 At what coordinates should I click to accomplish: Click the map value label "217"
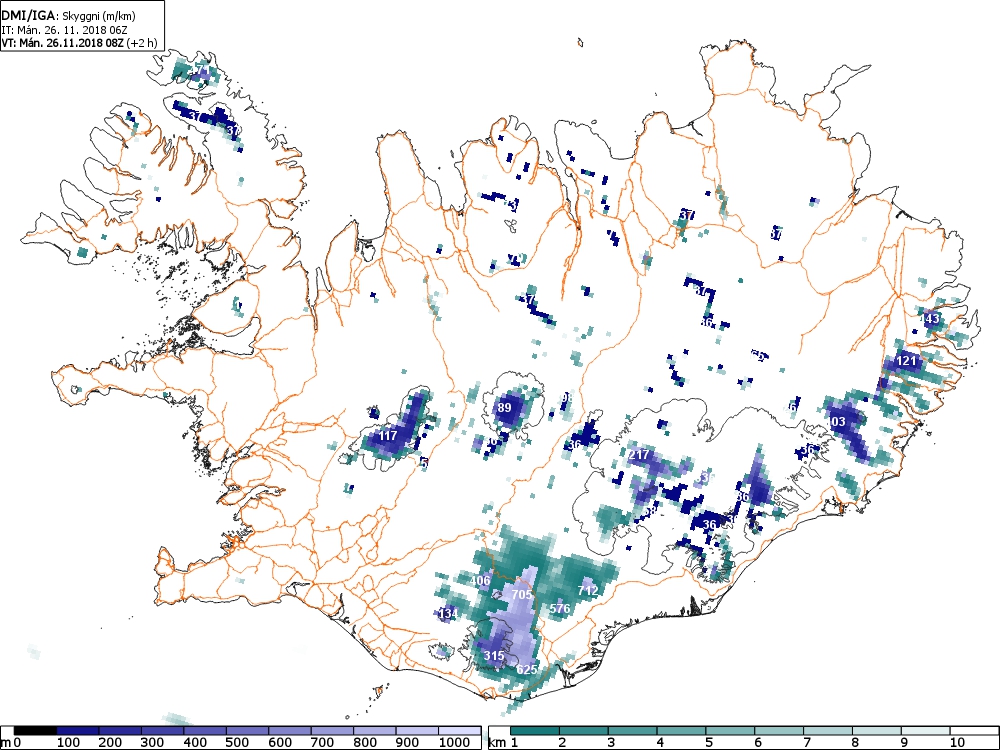pos(638,455)
